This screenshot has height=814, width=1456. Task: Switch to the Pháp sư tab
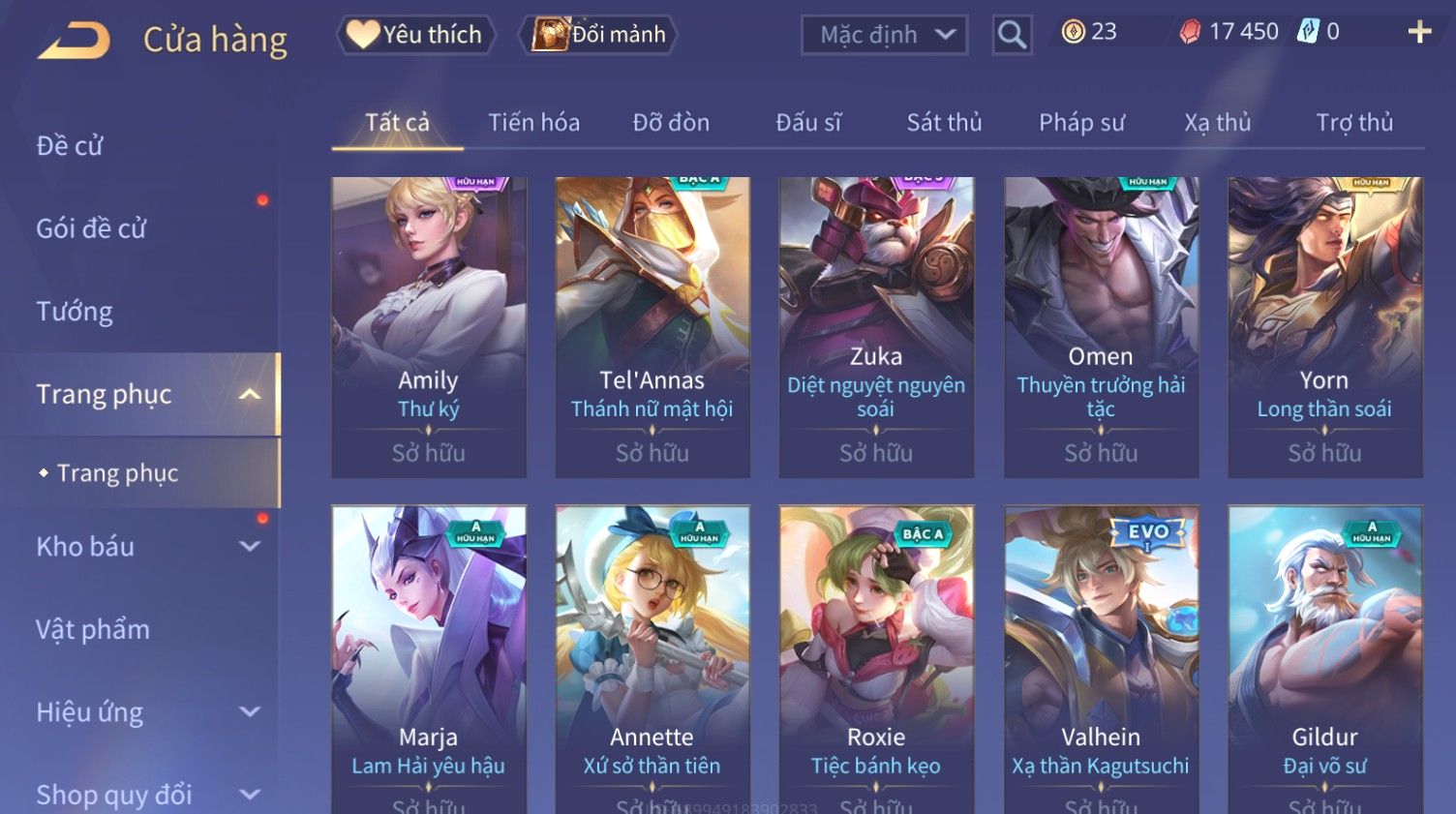click(1081, 123)
